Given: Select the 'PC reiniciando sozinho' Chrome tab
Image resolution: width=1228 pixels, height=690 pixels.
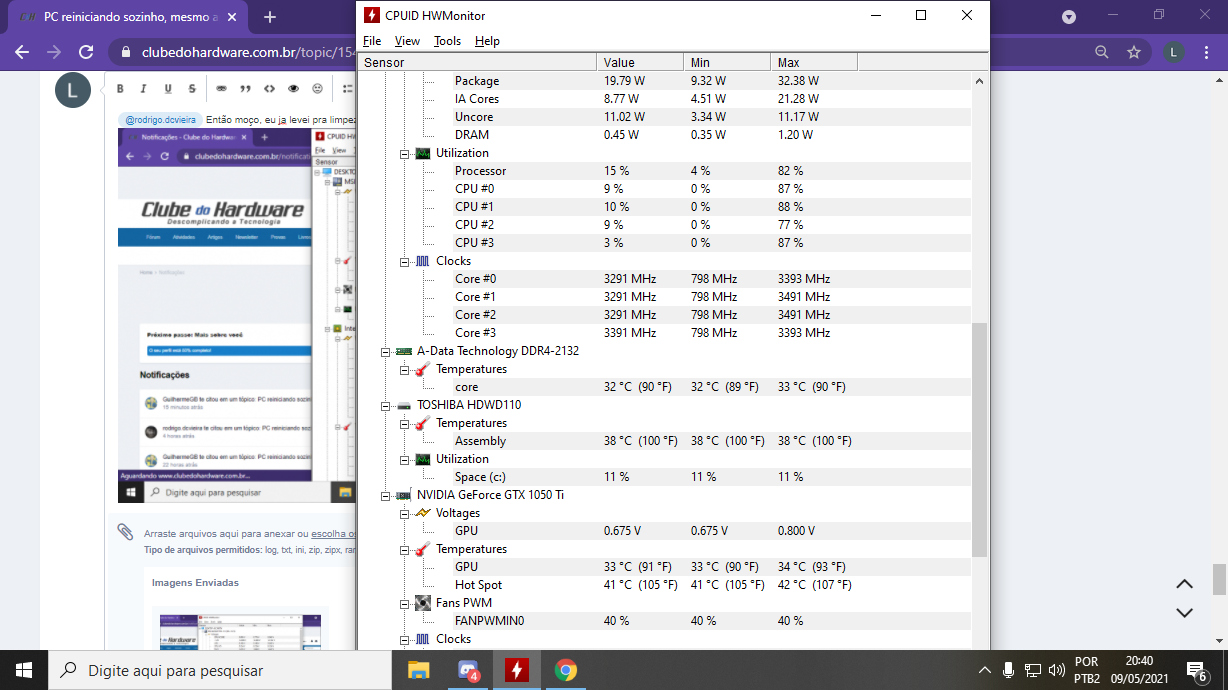Looking at the screenshot, I should (x=128, y=17).
